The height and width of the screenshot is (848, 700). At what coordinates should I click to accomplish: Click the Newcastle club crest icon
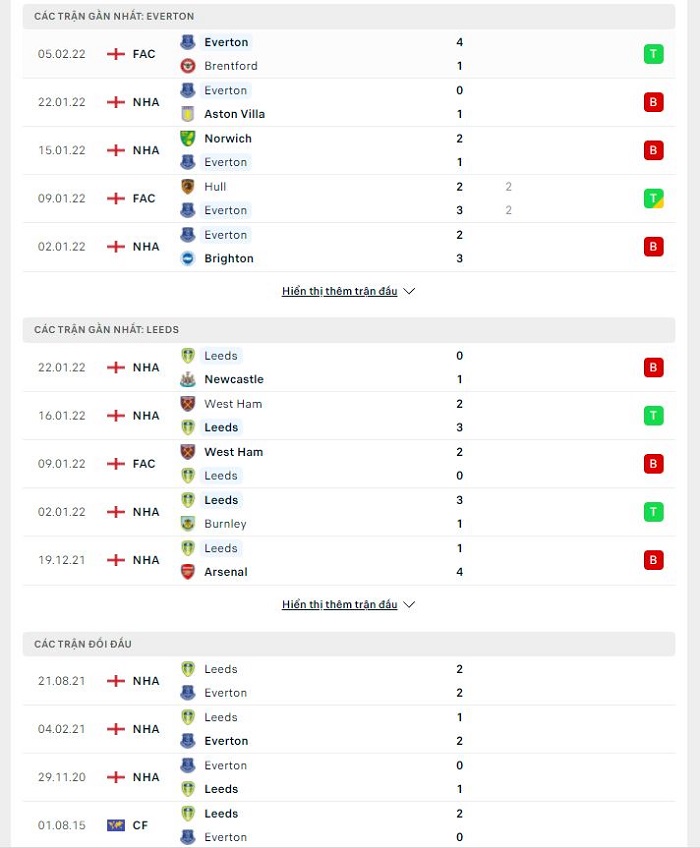188,379
